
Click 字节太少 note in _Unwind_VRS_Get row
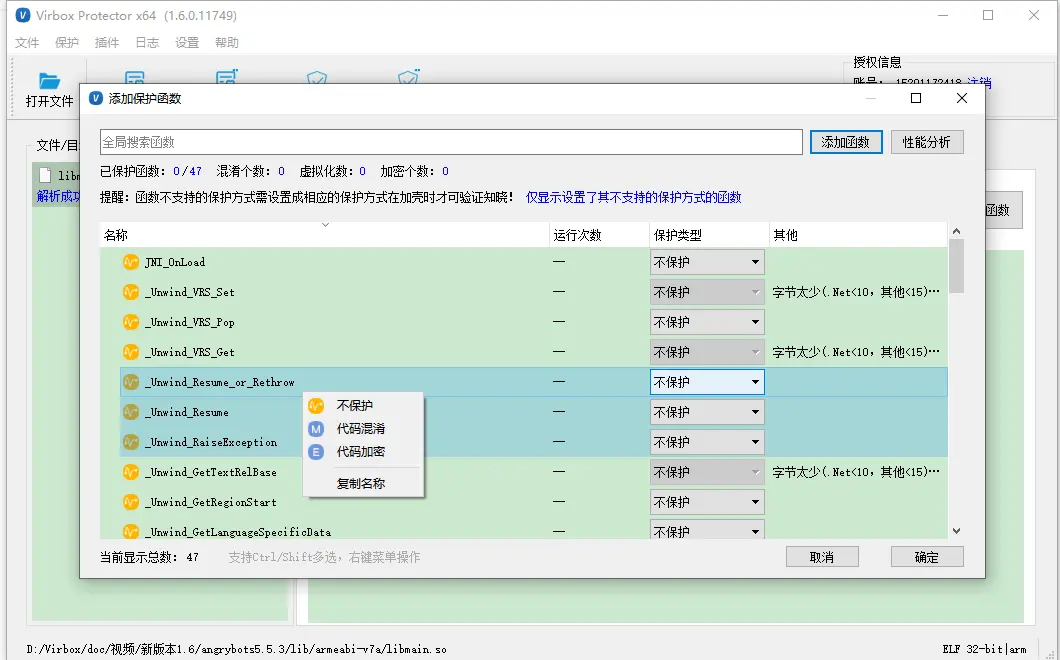pos(856,352)
